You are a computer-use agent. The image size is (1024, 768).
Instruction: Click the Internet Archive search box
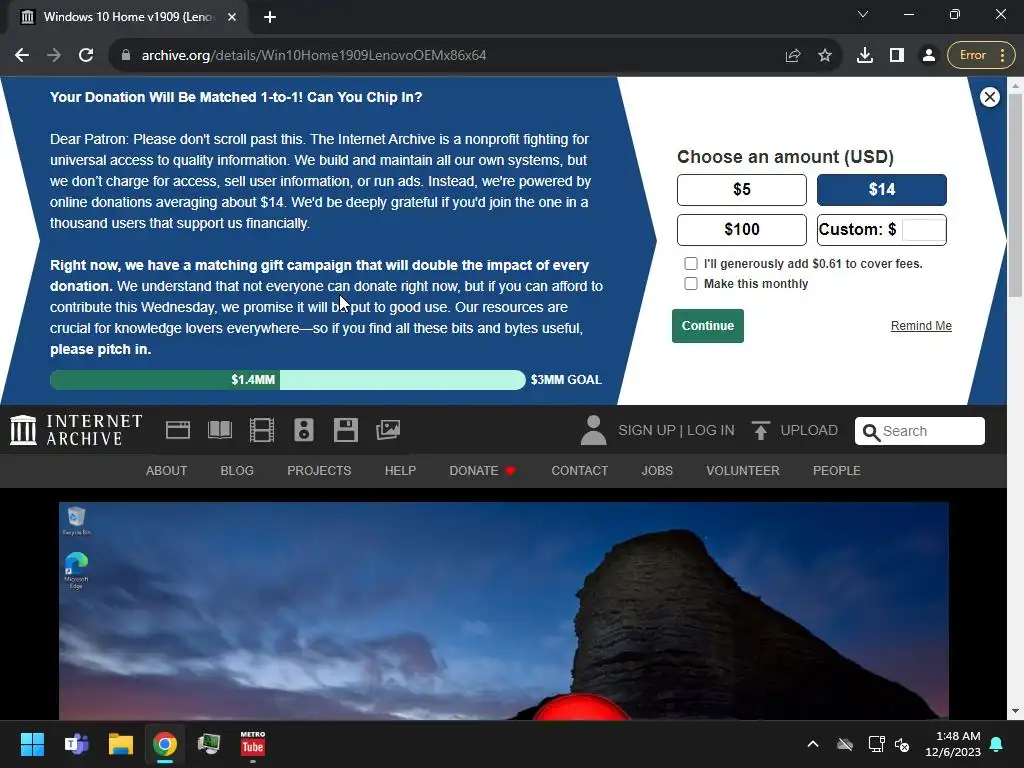click(920, 431)
